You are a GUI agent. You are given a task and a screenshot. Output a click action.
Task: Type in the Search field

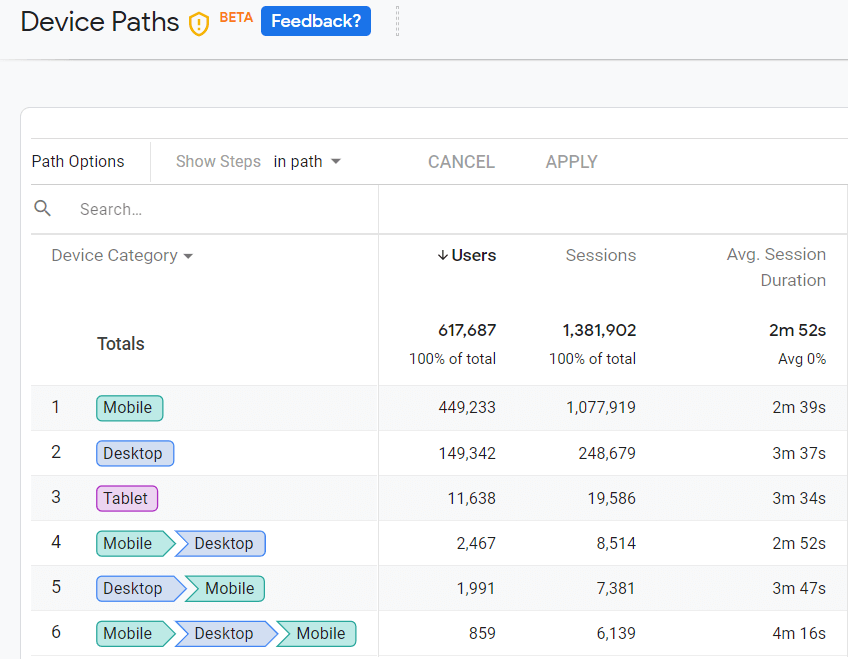pos(220,210)
